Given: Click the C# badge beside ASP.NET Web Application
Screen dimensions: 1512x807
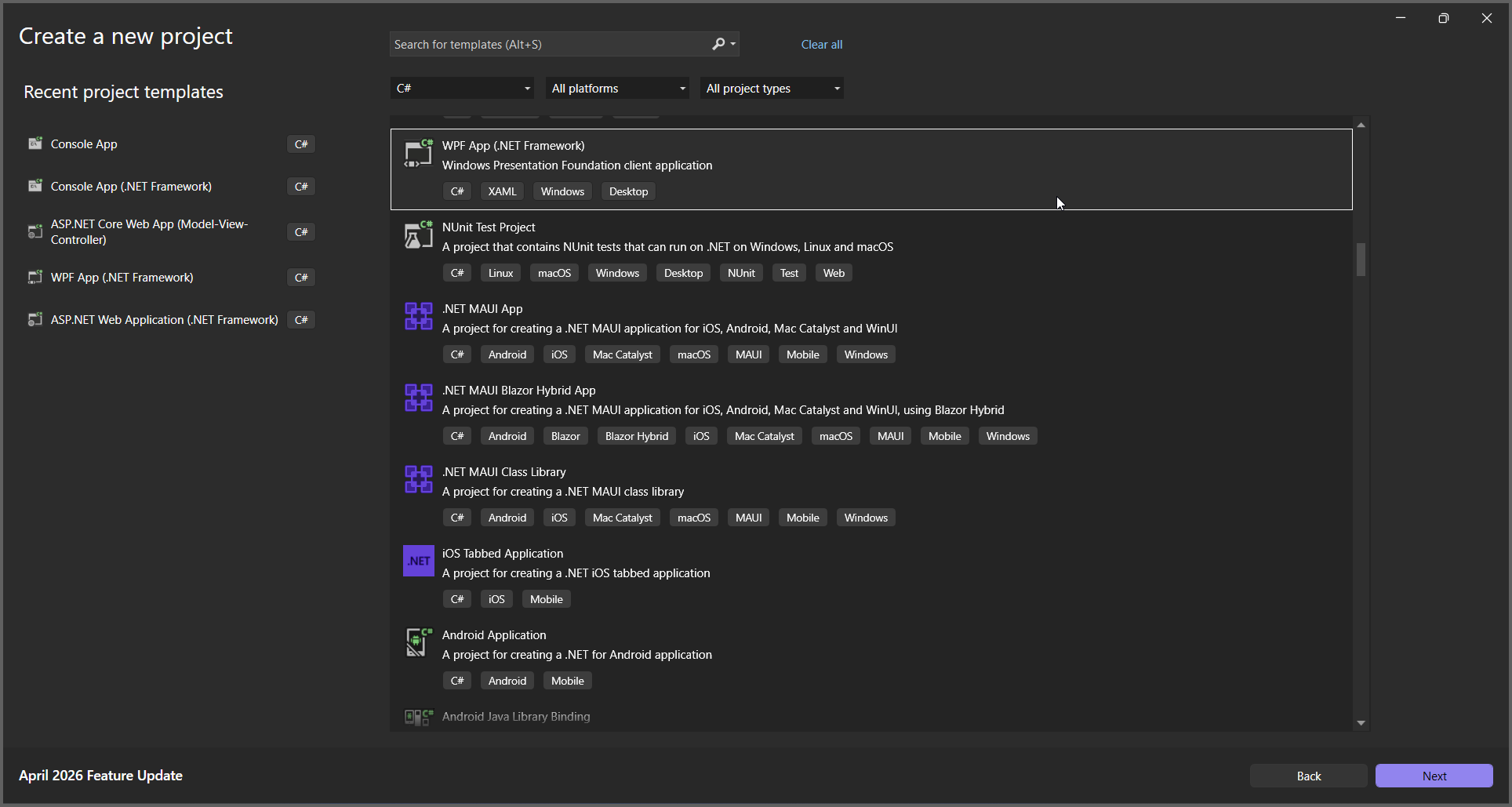Looking at the screenshot, I should pyautogui.click(x=301, y=319).
